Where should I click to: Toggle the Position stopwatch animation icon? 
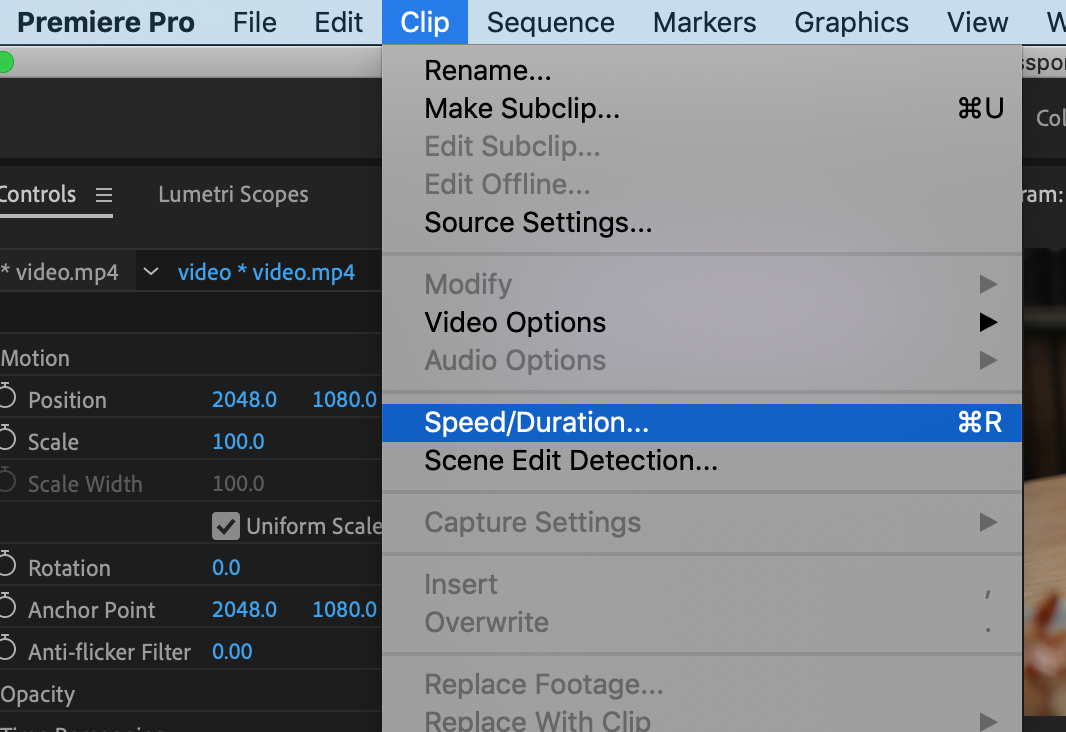[x=7, y=396]
